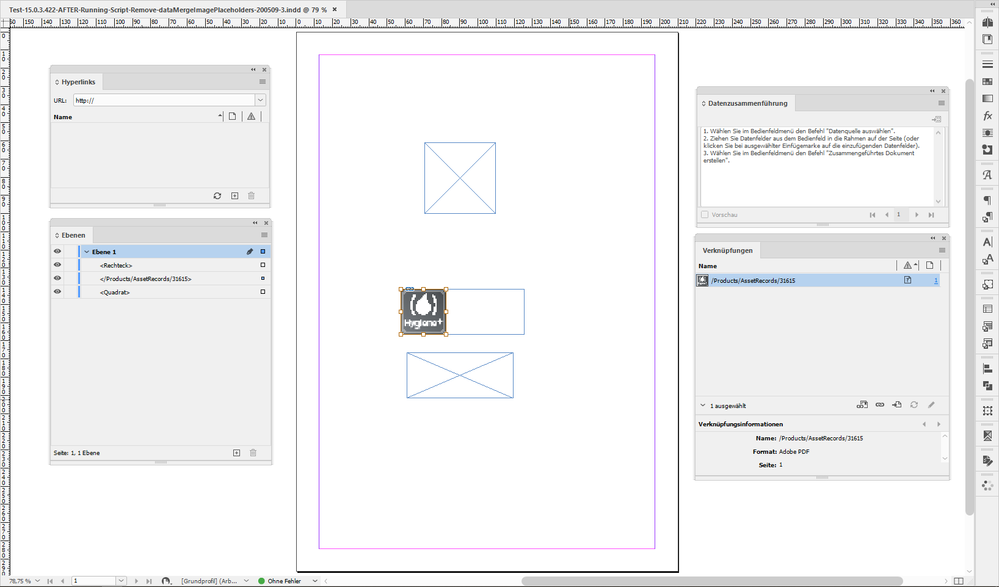Screen dimensions: 999x587
Task: Click page link 1 for AssetRecords/31615
Action: point(936,280)
